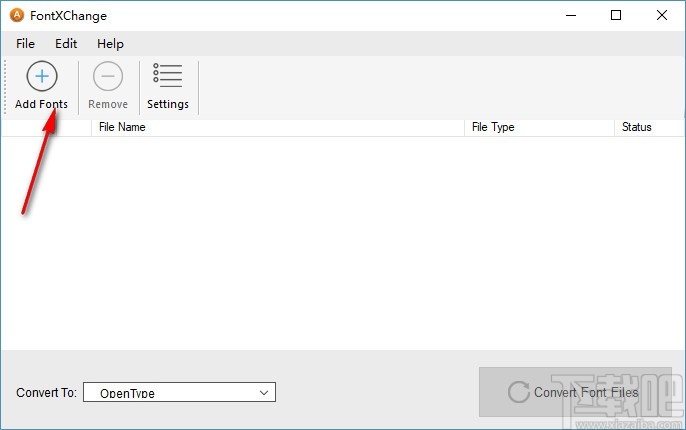The height and width of the screenshot is (430, 686).
Task: Open Settings list icon in toolbar
Action: pos(168,75)
